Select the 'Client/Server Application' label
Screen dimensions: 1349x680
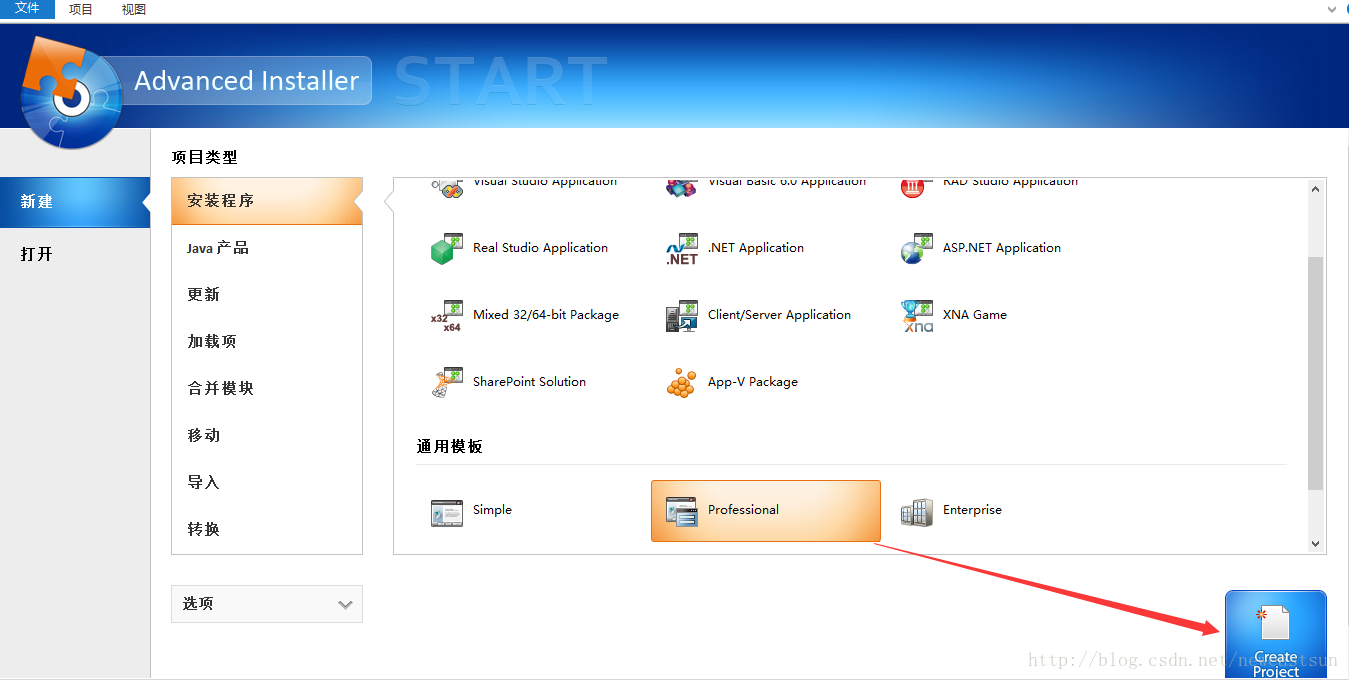click(779, 315)
